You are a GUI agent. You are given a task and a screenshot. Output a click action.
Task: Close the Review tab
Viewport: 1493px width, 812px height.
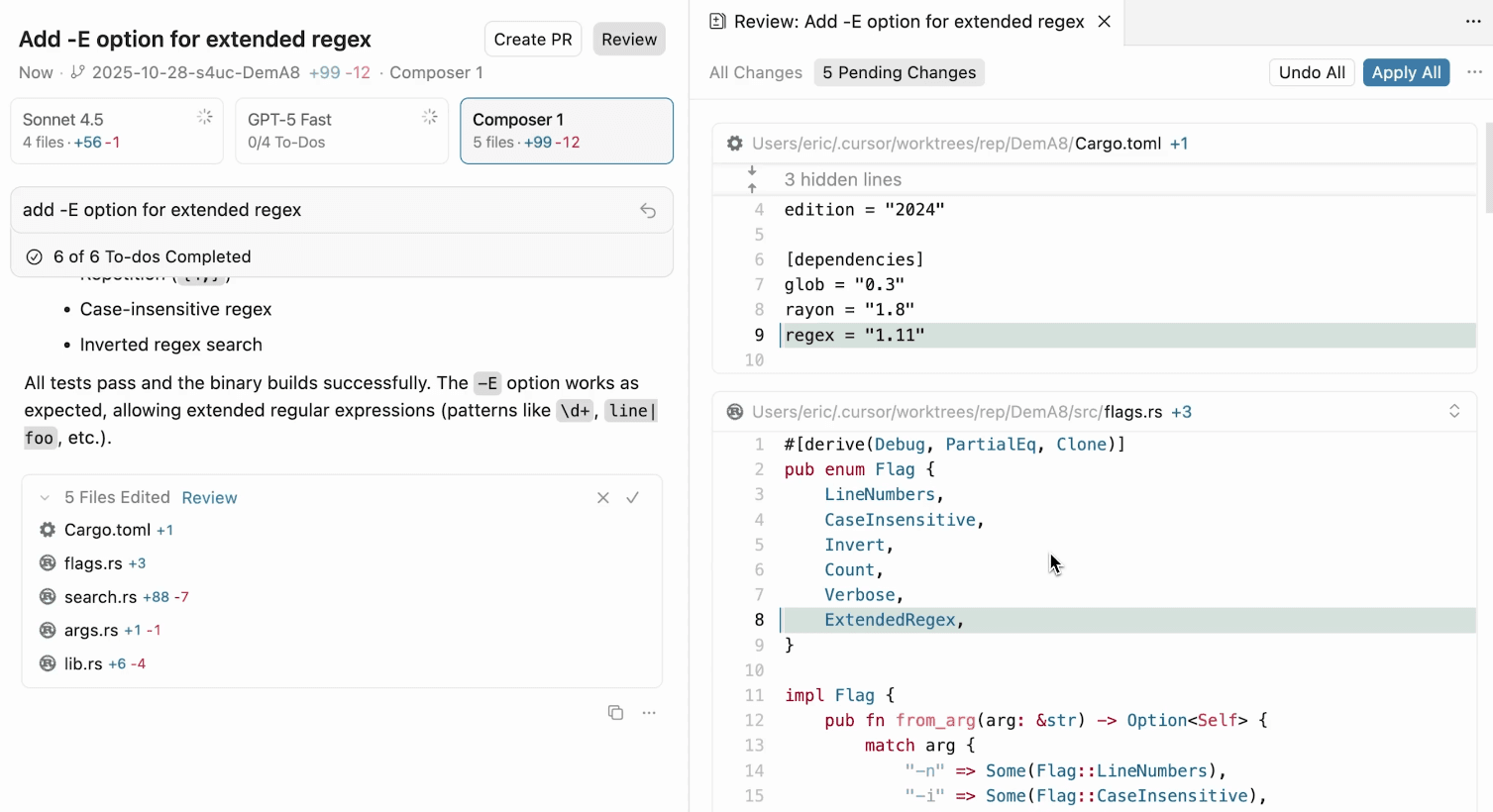coord(1105,22)
